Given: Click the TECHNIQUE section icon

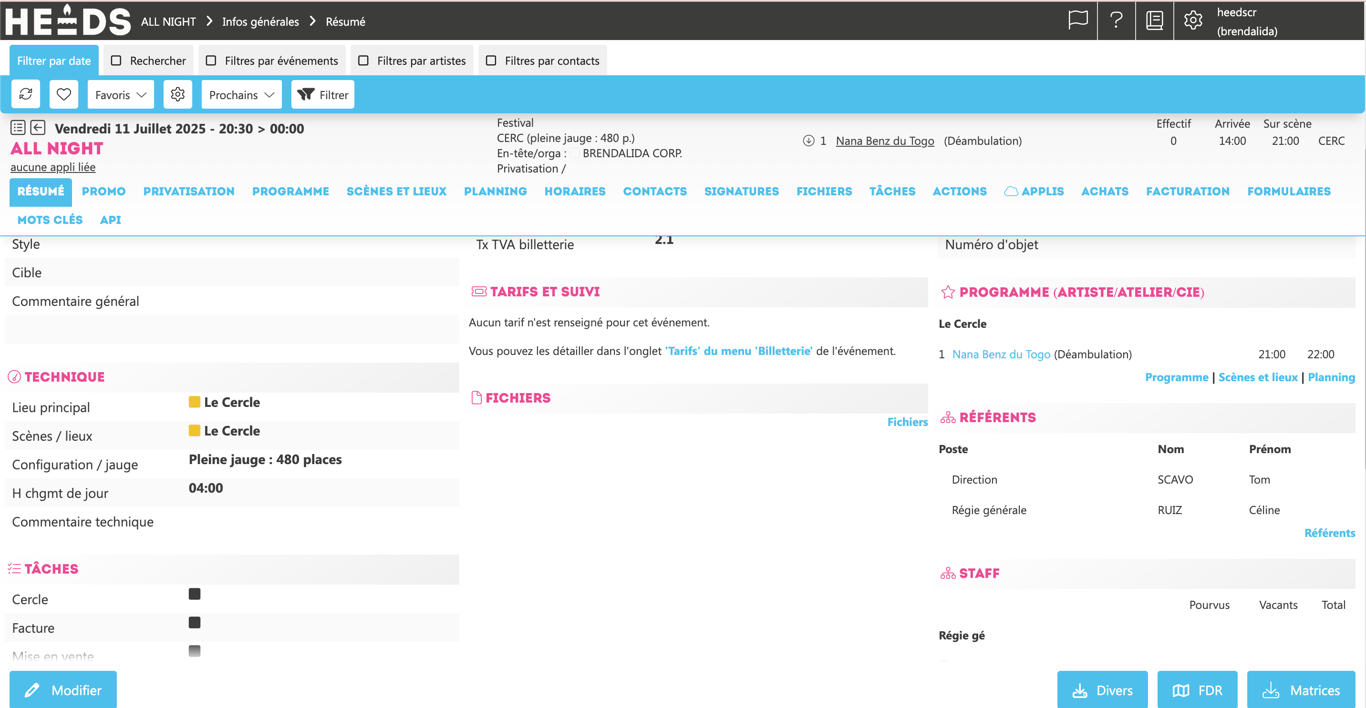Looking at the screenshot, I should tap(14, 377).
